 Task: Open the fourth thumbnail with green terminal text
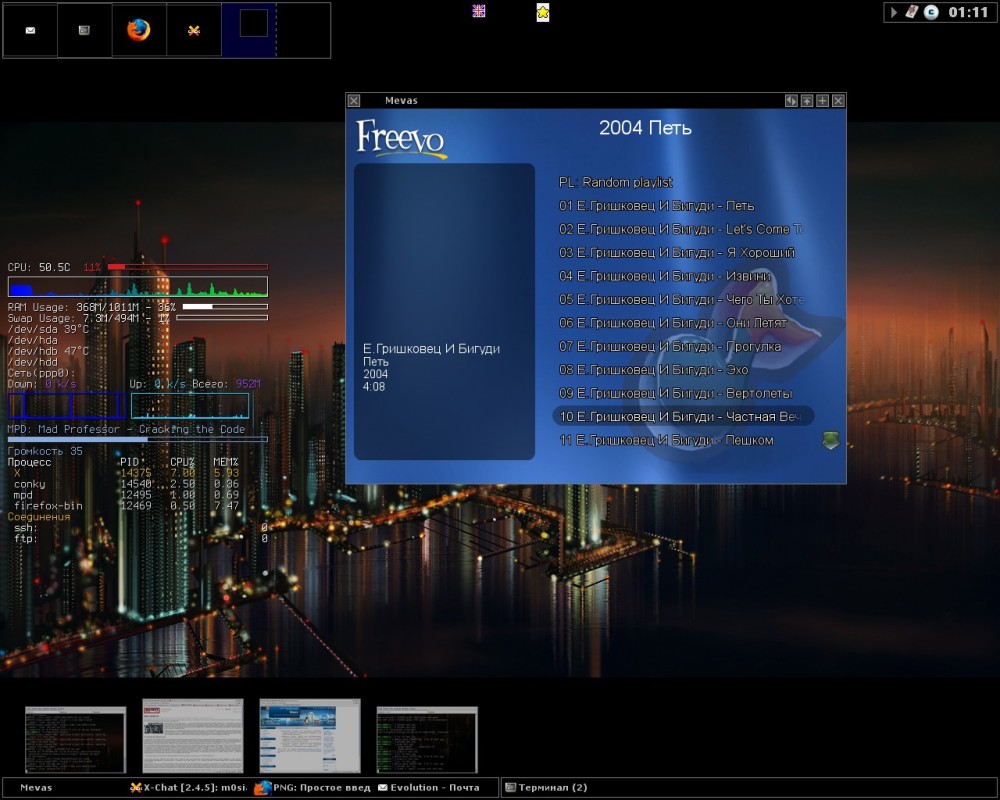427,739
